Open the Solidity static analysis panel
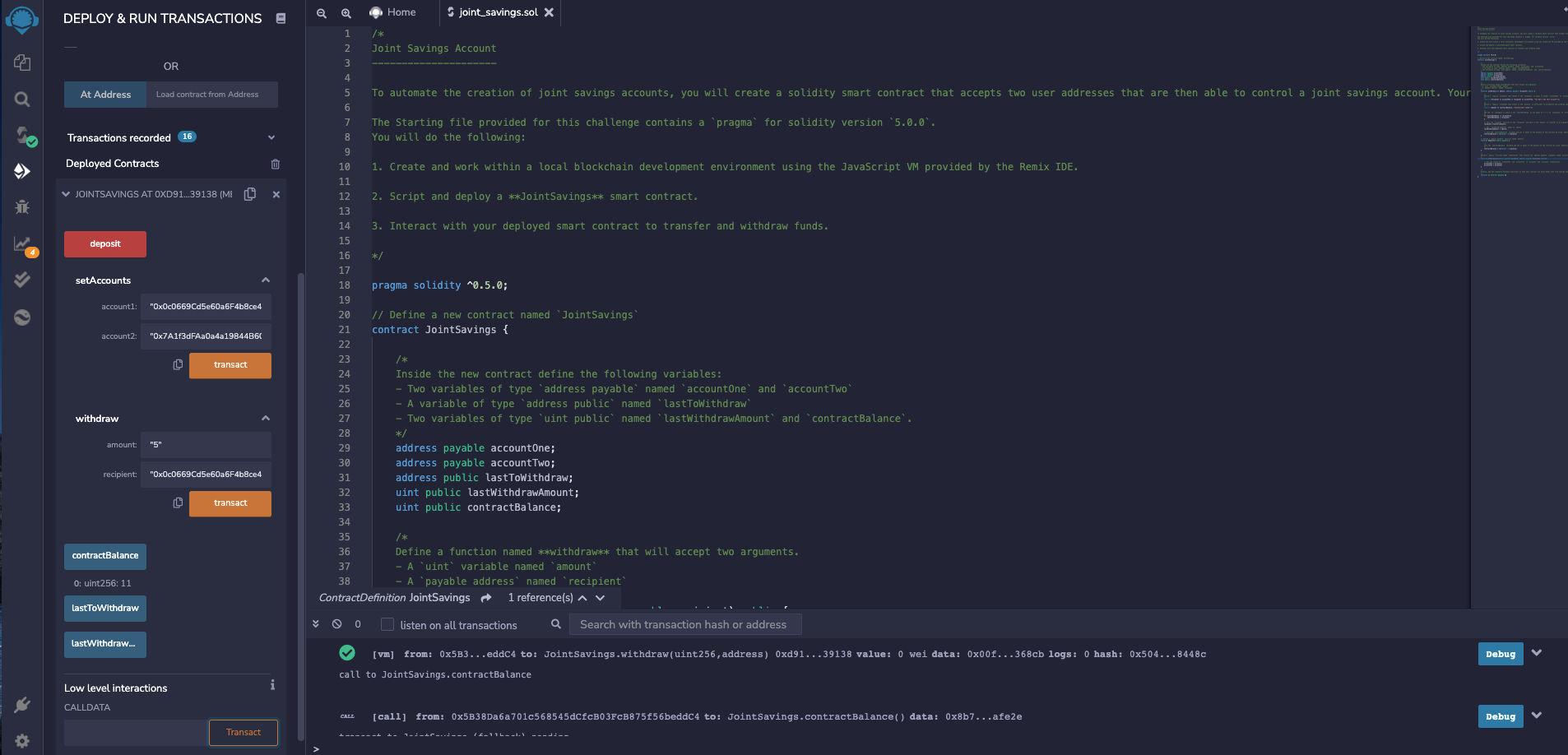This screenshot has width=1568, height=755. click(22, 243)
